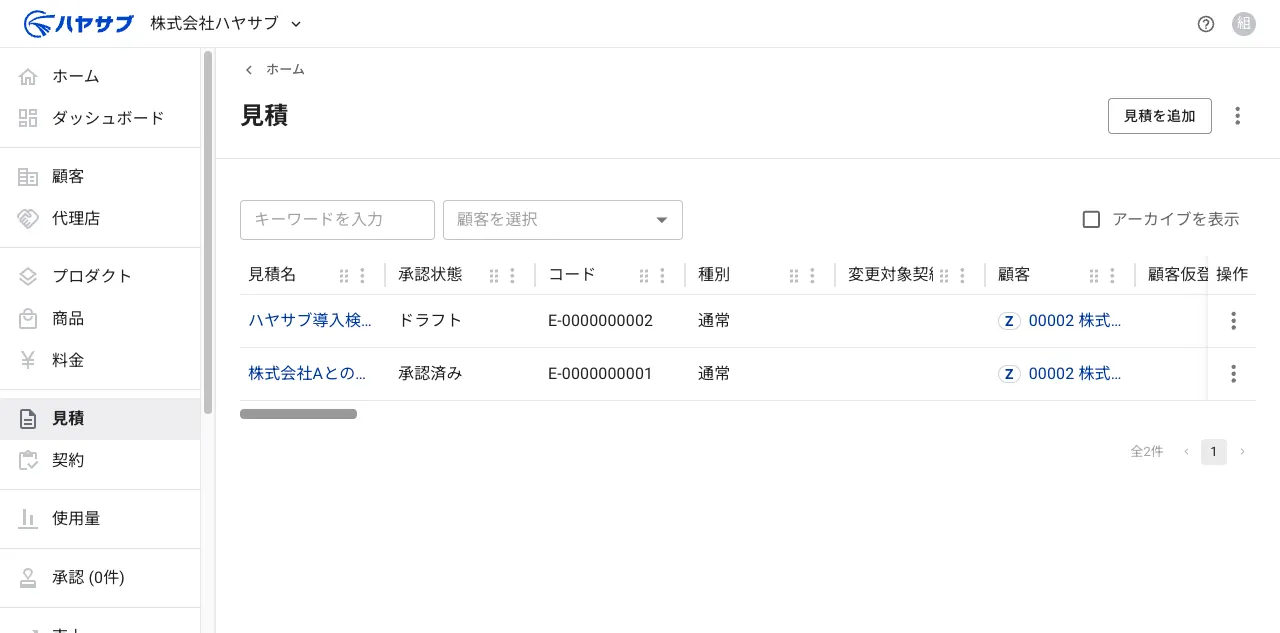
Task: Click the 使用量 bar chart icon
Action: pos(28,518)
